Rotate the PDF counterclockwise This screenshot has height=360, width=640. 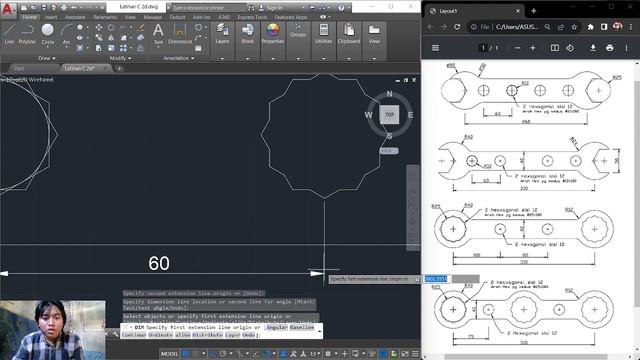570,48
